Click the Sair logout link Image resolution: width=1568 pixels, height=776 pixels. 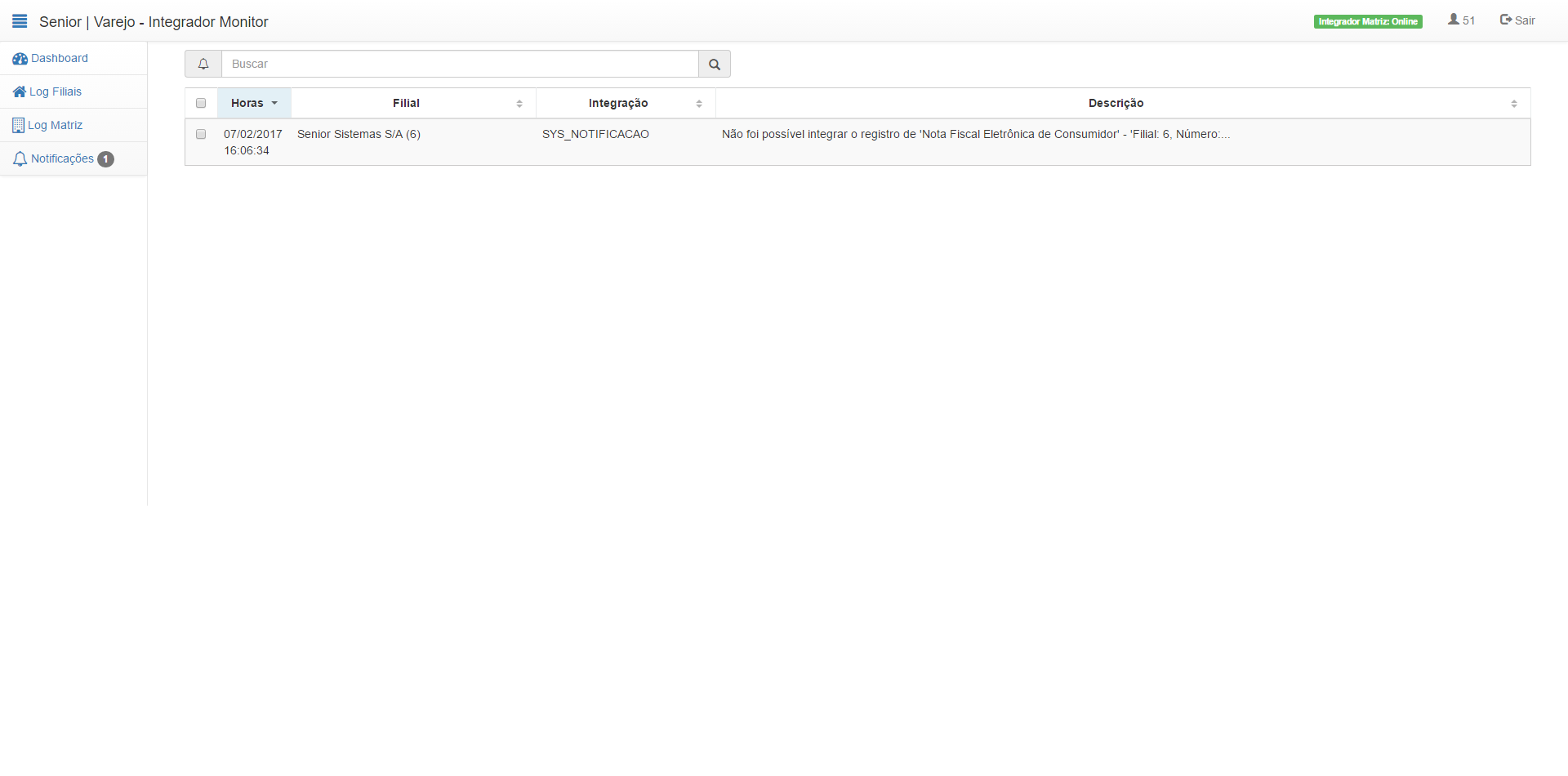click(x=1517, y=20)
